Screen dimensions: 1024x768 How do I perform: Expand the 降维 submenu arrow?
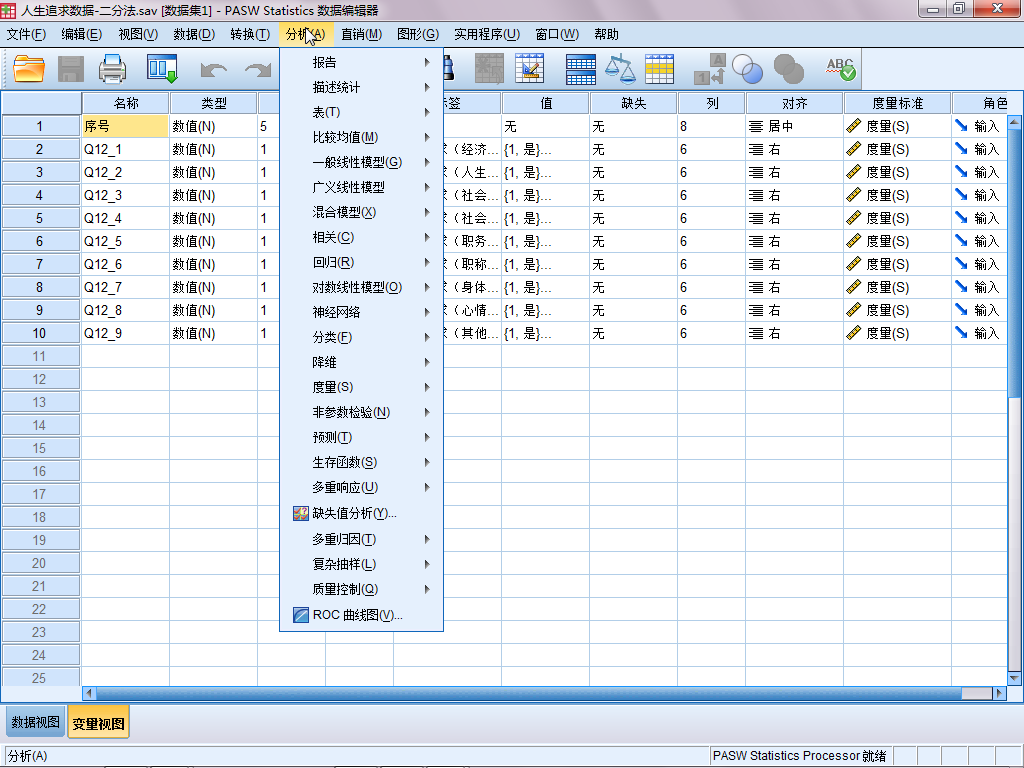[426, 362]
